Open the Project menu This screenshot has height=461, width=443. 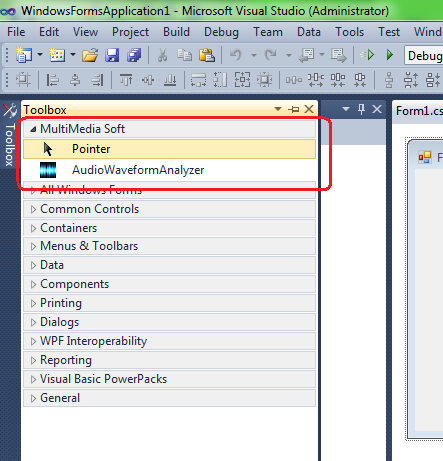point(130,32)
